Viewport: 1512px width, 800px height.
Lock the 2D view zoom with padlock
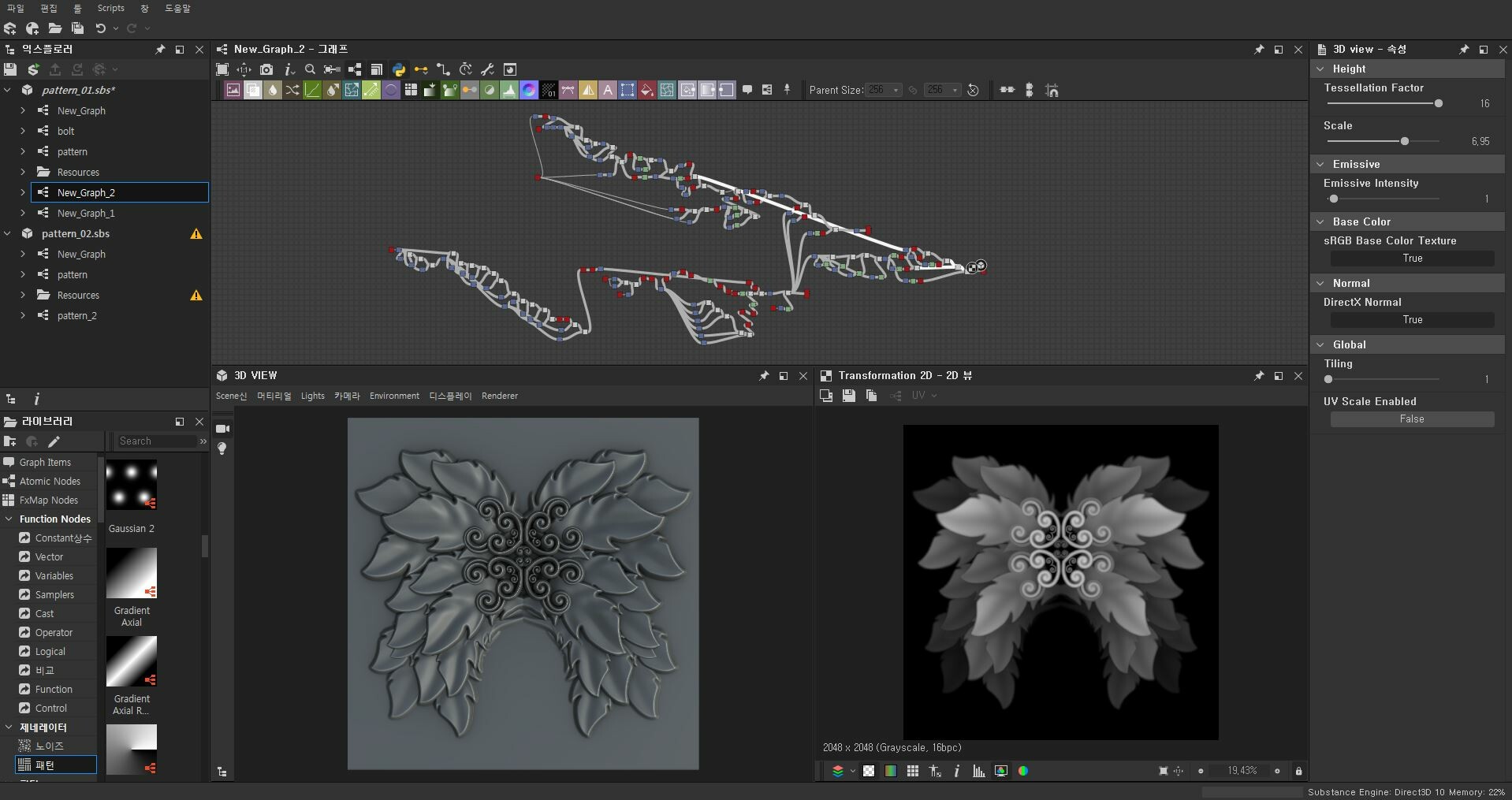click(x=1299, y=771)
